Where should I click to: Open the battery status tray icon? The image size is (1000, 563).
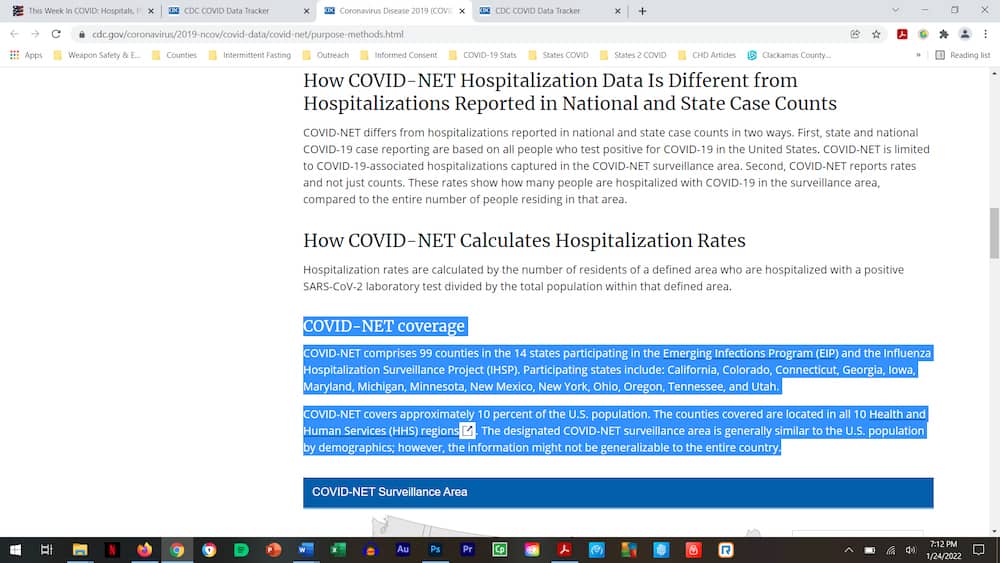pyautogui.click(x=870, y=550)
